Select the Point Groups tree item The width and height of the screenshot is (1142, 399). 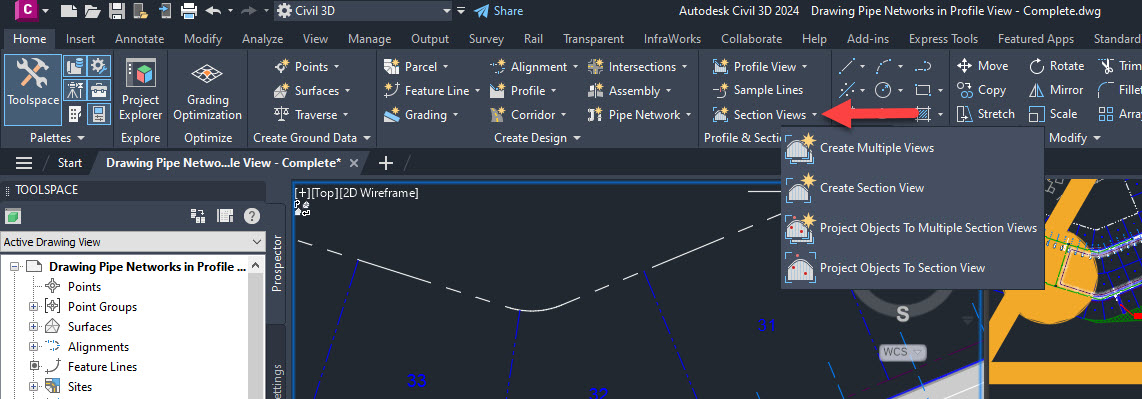click(x=101, y=307)
